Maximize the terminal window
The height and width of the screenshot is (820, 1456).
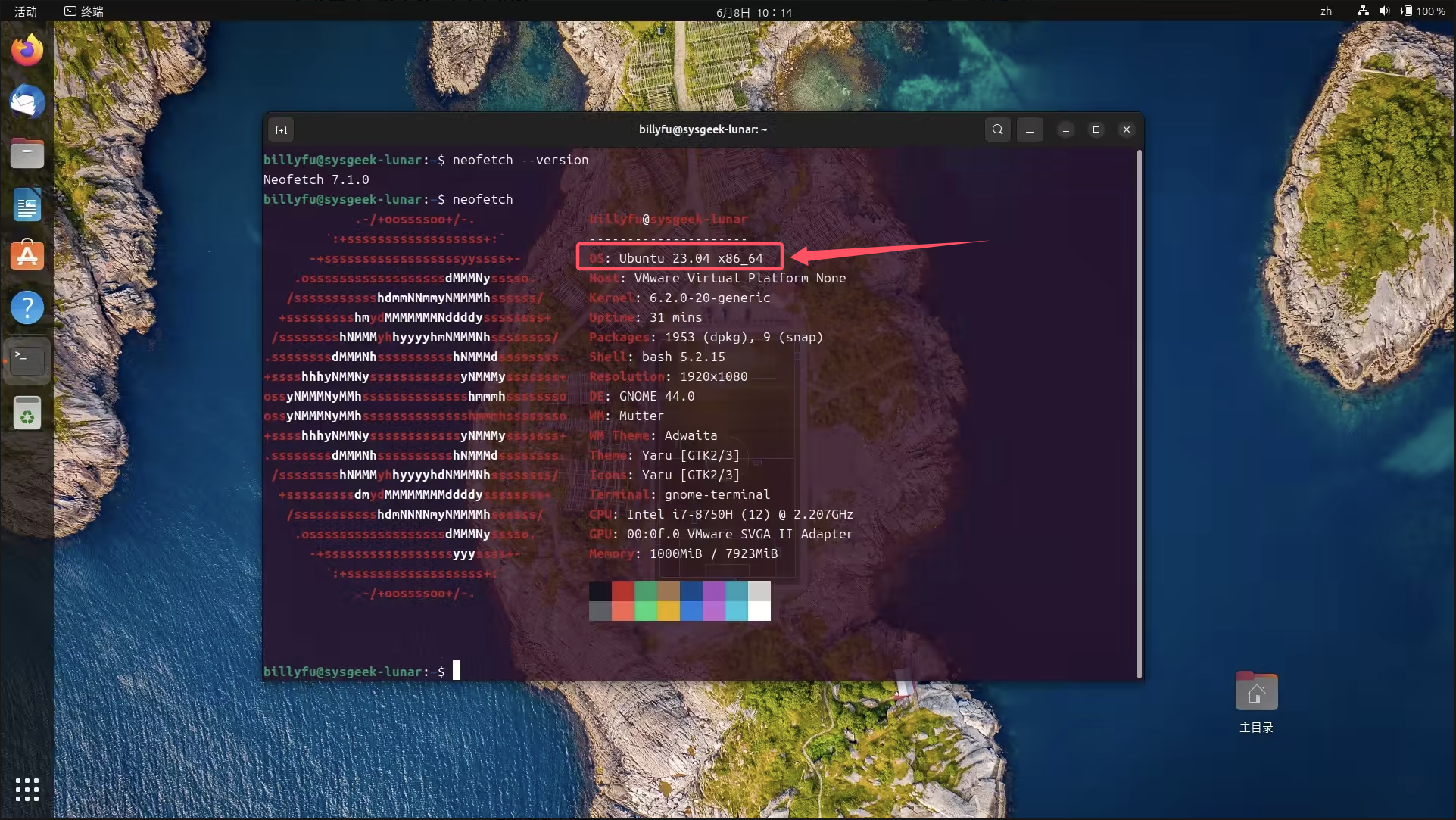click(1096, 129)
